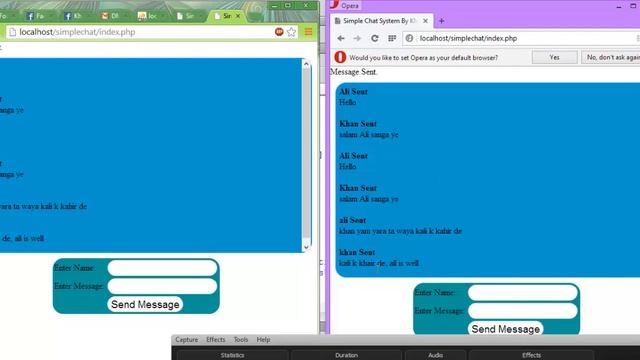Open the Capture menu in recorder

[x=187, y=340]
